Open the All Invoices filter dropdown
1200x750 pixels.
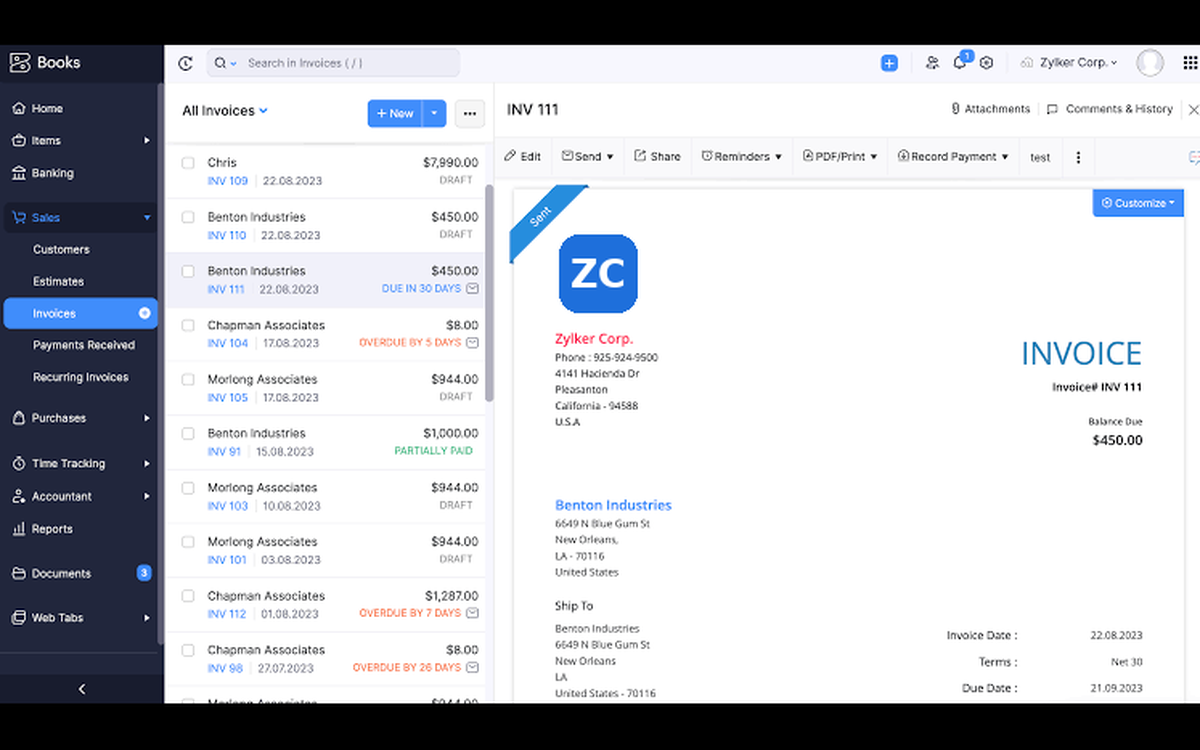click(225, 111)
